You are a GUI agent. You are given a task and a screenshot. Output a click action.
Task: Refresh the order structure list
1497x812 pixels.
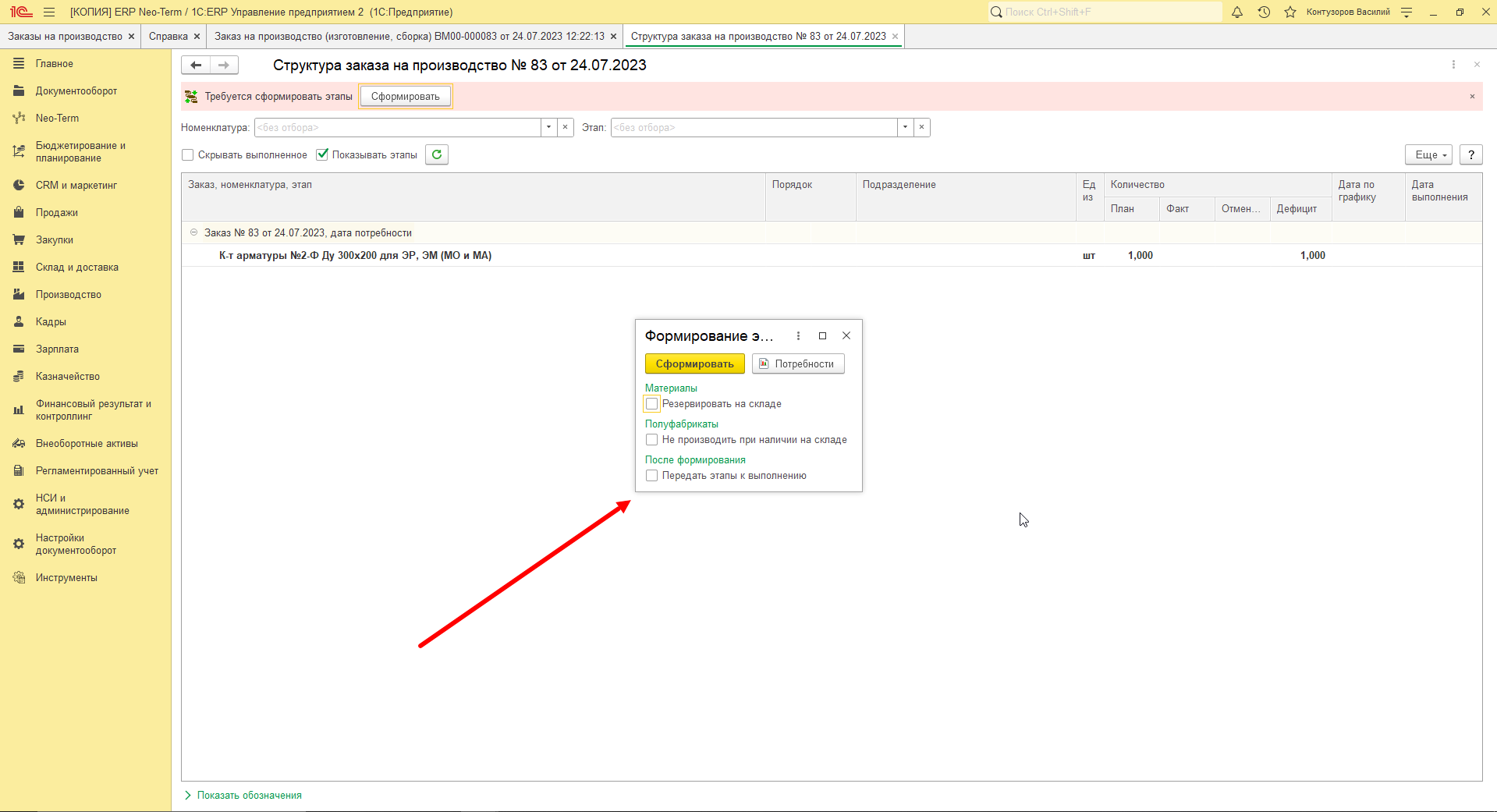[437, 154]
